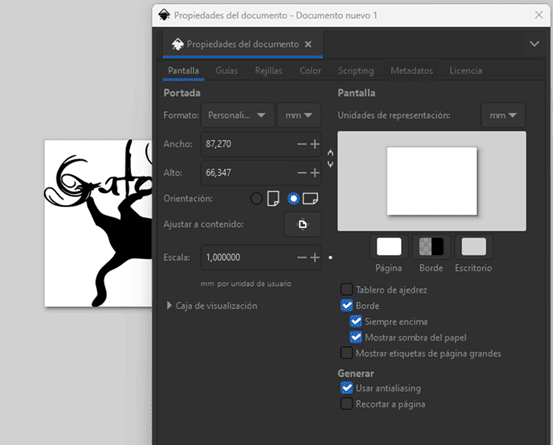Click the Ajustar a contenido resize button
Viewport: 553px width, 445px height.
click(303, 224)
